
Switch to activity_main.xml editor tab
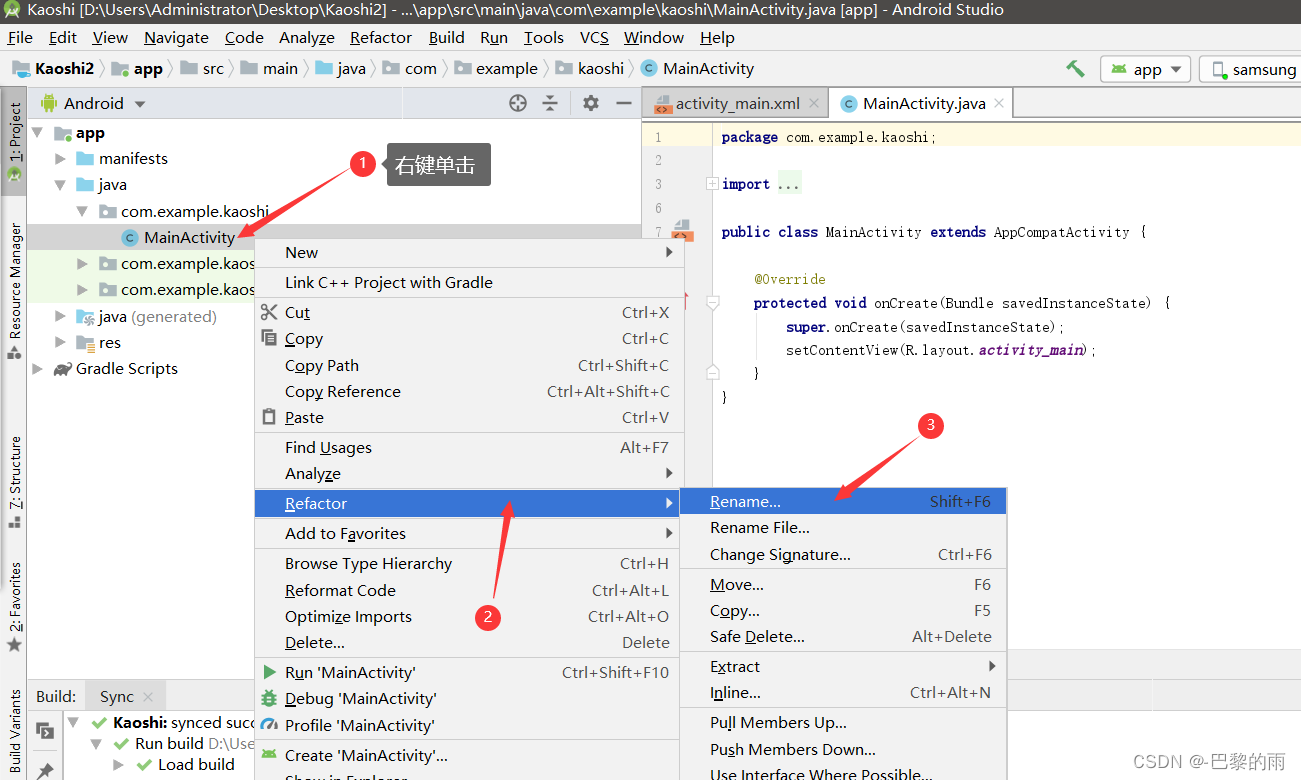737,103
